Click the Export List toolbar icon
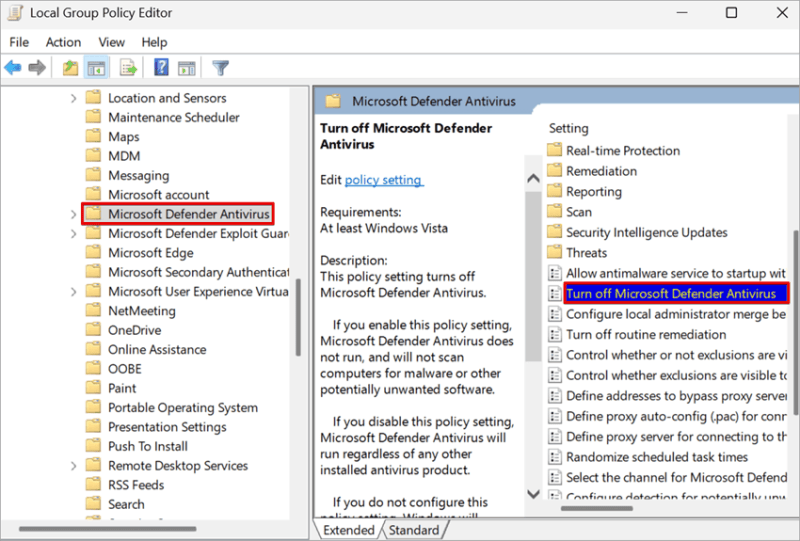Image resolution: width=800 pixels, height=541 pixels. [129, 67]
